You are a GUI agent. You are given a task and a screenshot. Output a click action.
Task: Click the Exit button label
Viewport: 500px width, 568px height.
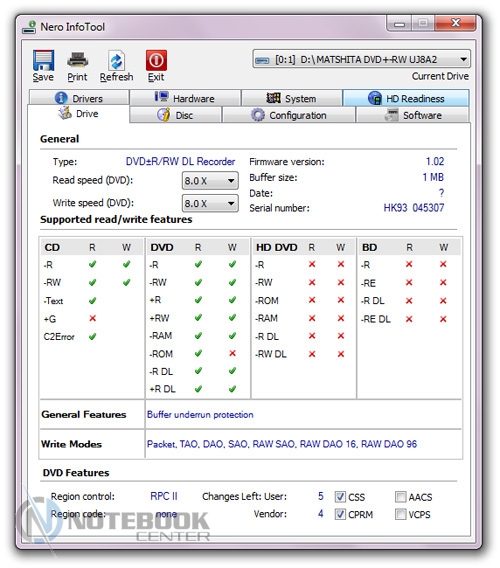pyautogui.click(x=156, y=77)
